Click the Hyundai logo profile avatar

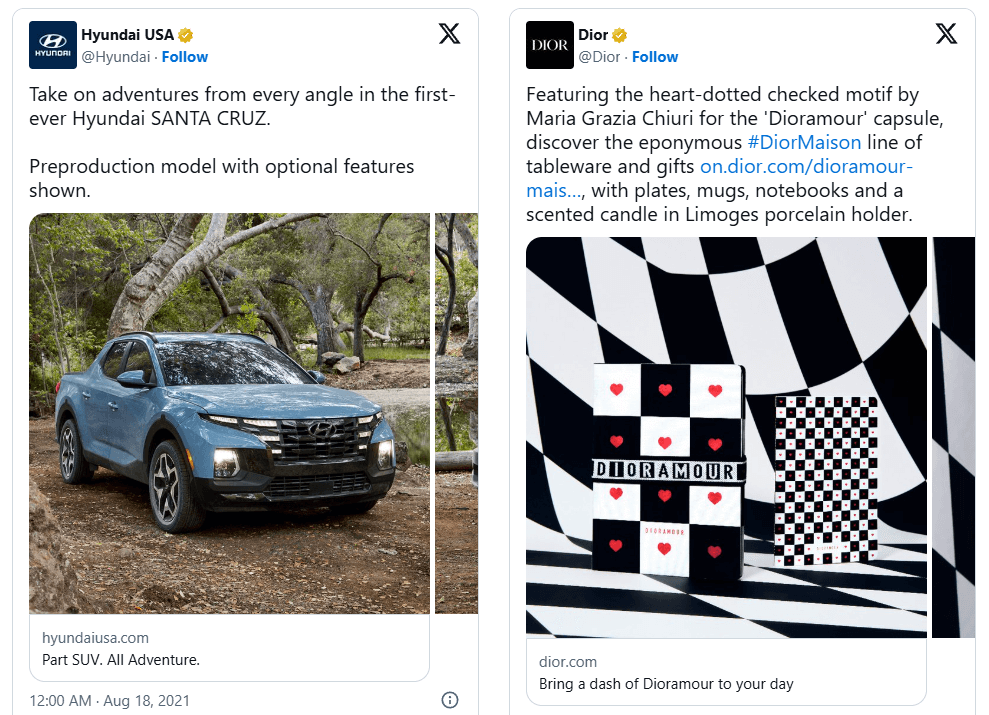pos(53,45)
